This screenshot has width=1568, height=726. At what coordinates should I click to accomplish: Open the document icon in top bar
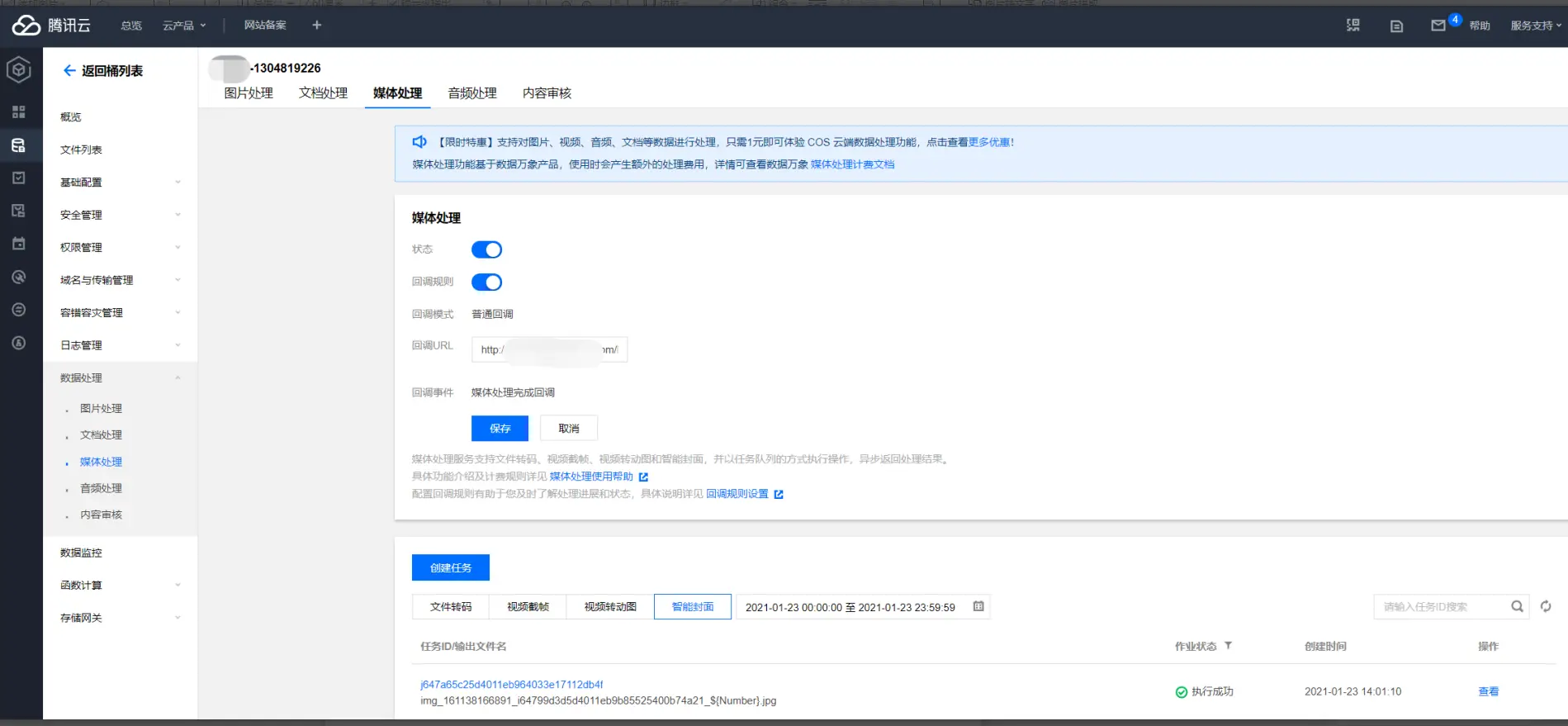click(x=1397, y=26)
